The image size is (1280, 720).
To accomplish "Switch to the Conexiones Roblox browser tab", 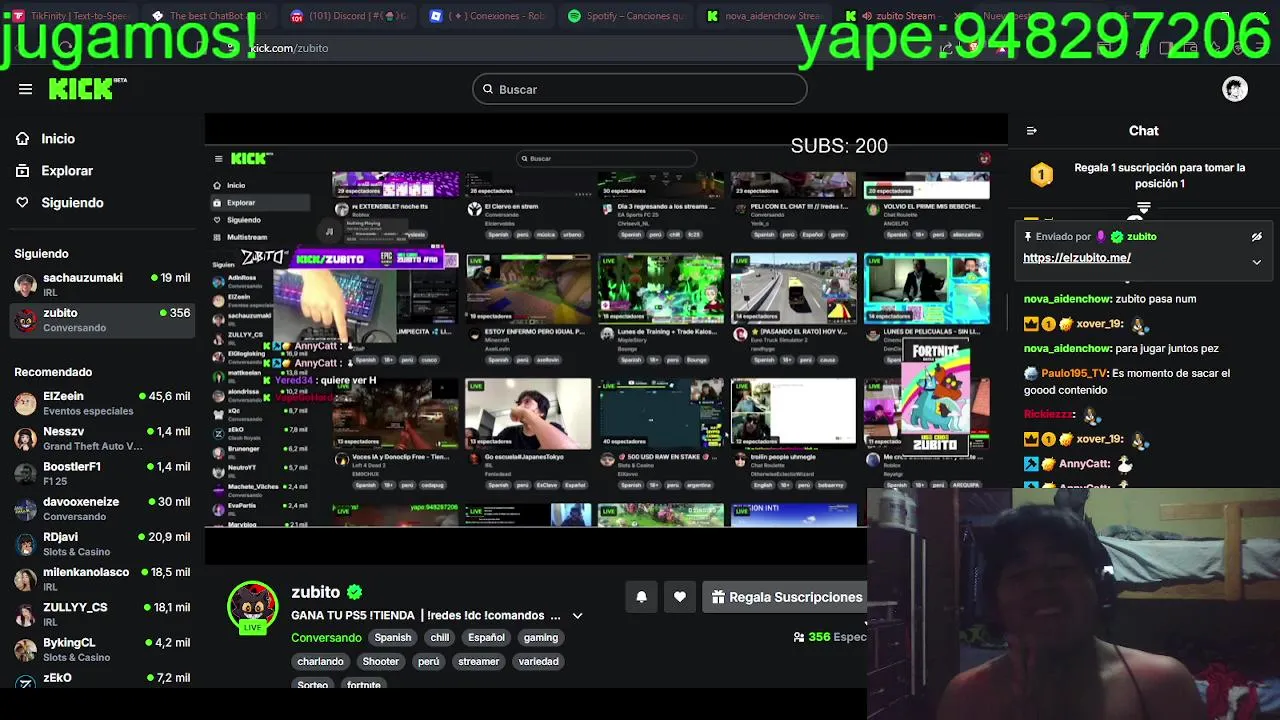I will 486,16.
